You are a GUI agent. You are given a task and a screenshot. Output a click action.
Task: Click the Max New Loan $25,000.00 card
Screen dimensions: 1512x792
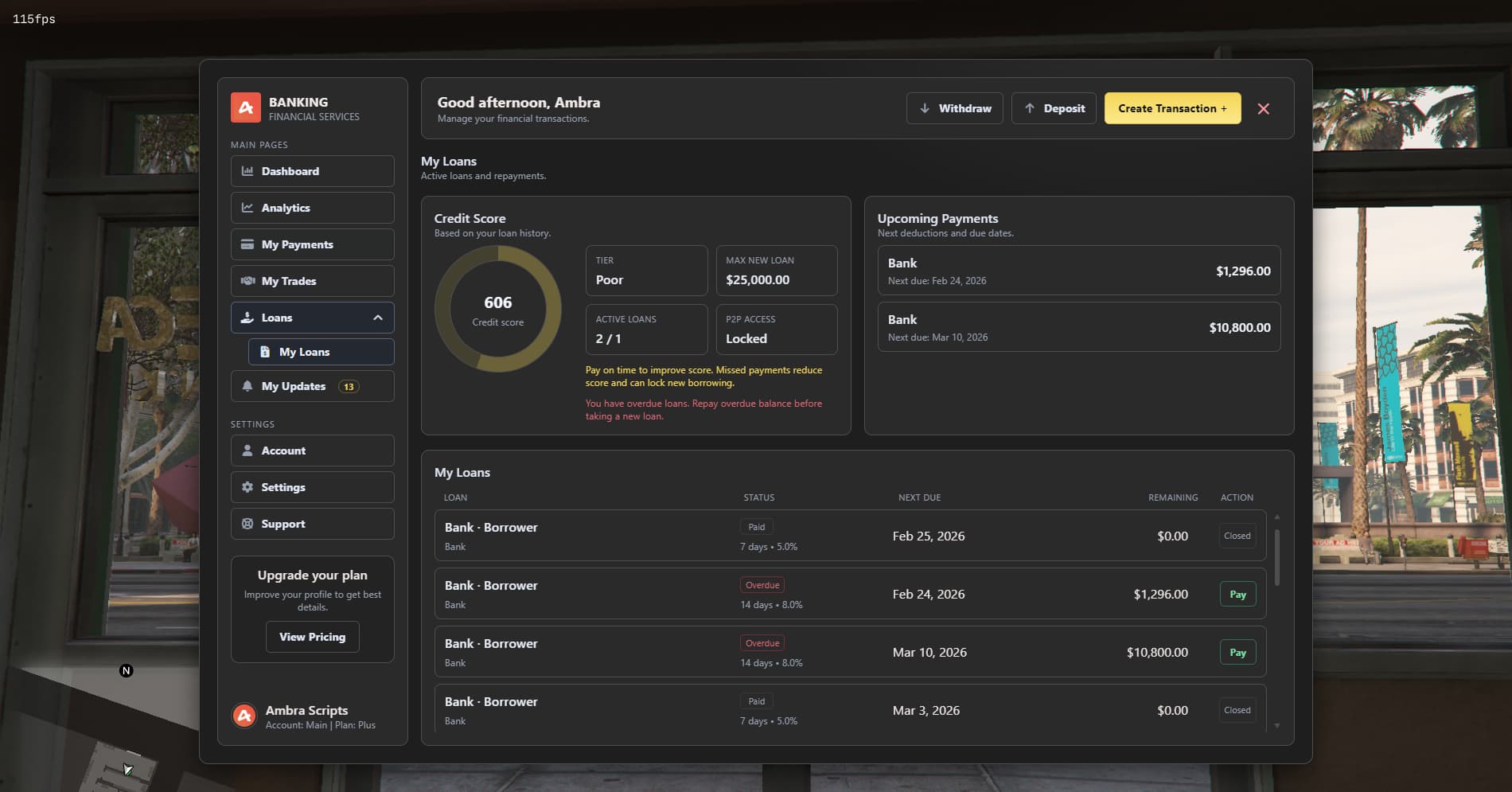click(777, 271)
